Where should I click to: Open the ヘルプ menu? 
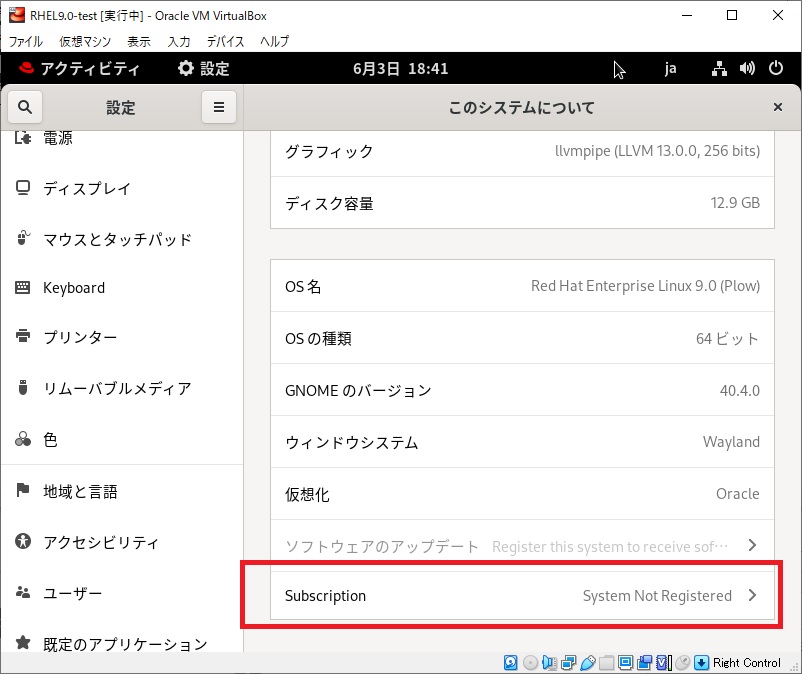tap(275, 41)
